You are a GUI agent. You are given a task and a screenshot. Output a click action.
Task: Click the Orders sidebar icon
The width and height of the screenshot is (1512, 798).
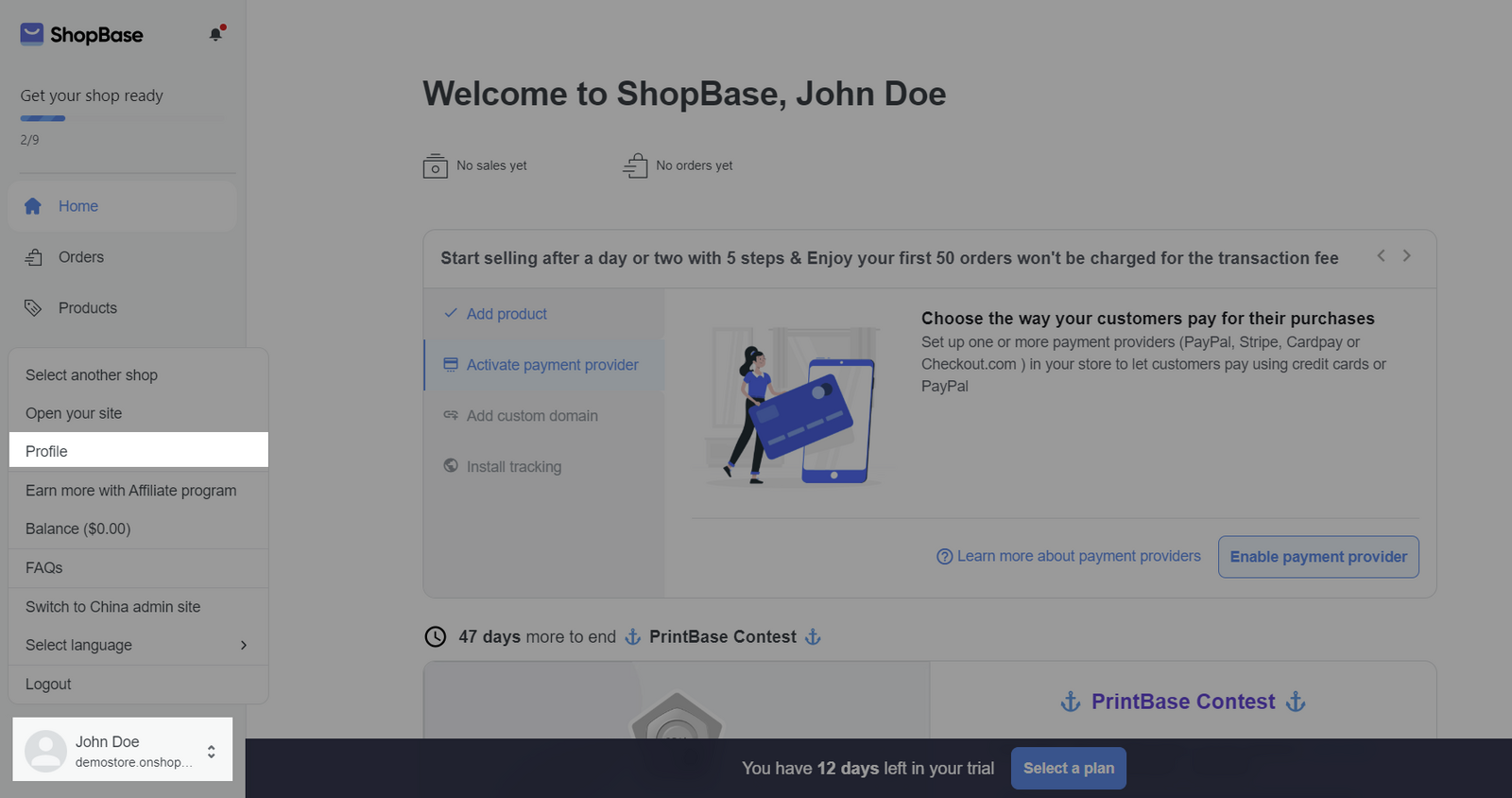33,257
